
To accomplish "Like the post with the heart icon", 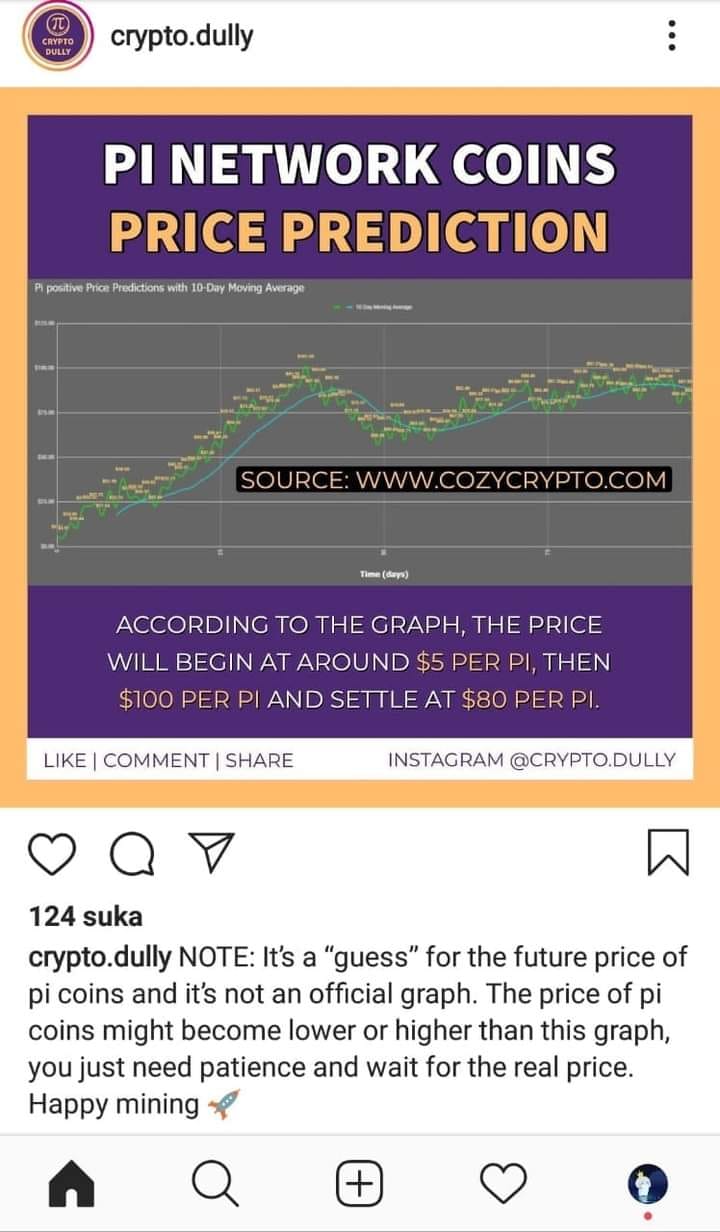I will point(51,853).
